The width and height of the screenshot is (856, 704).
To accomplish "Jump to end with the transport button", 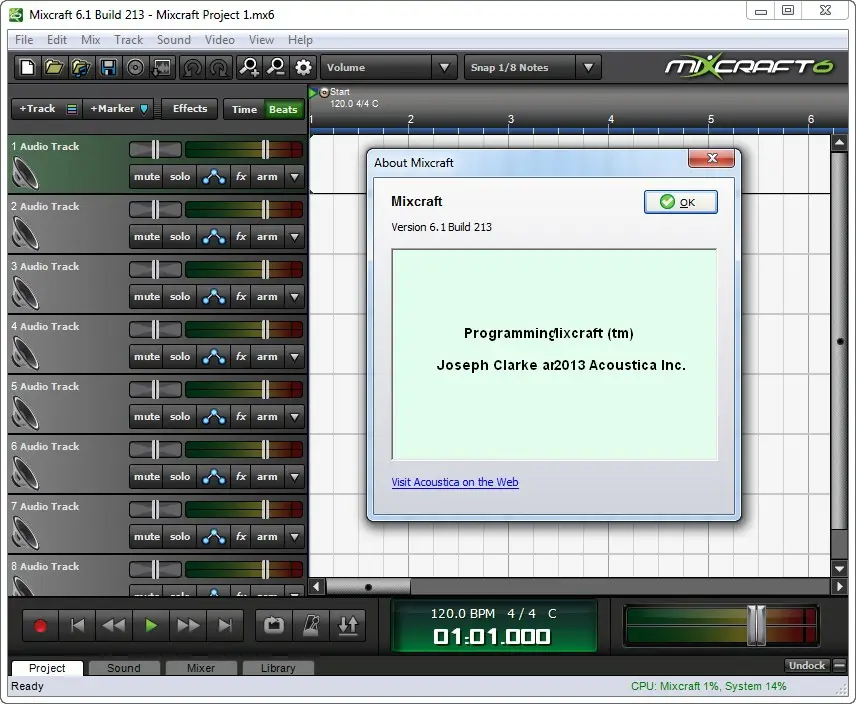I will (225, 625).
